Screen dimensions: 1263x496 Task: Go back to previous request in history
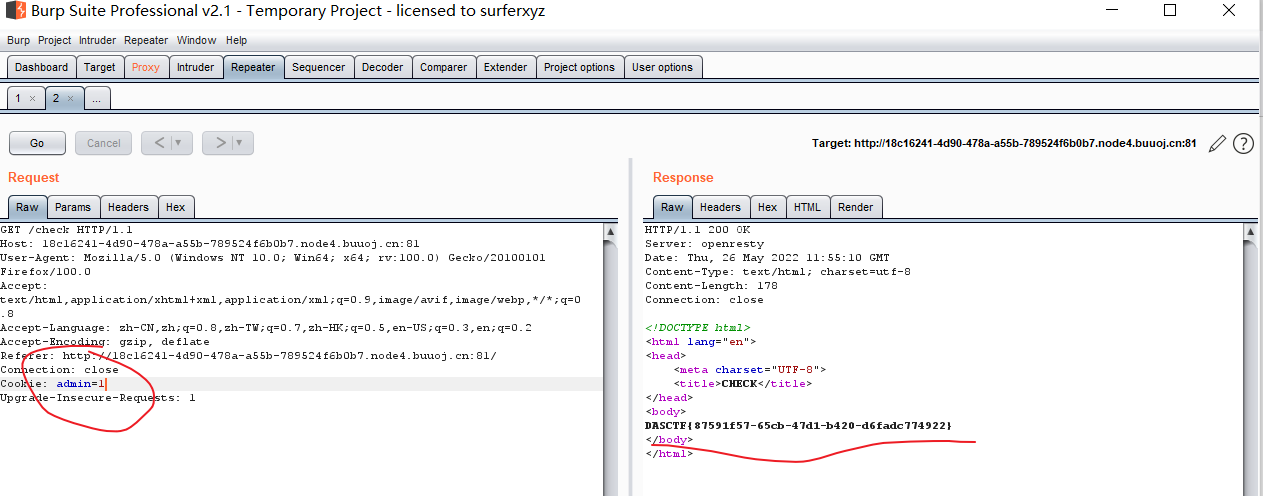[x=160, y=143]
